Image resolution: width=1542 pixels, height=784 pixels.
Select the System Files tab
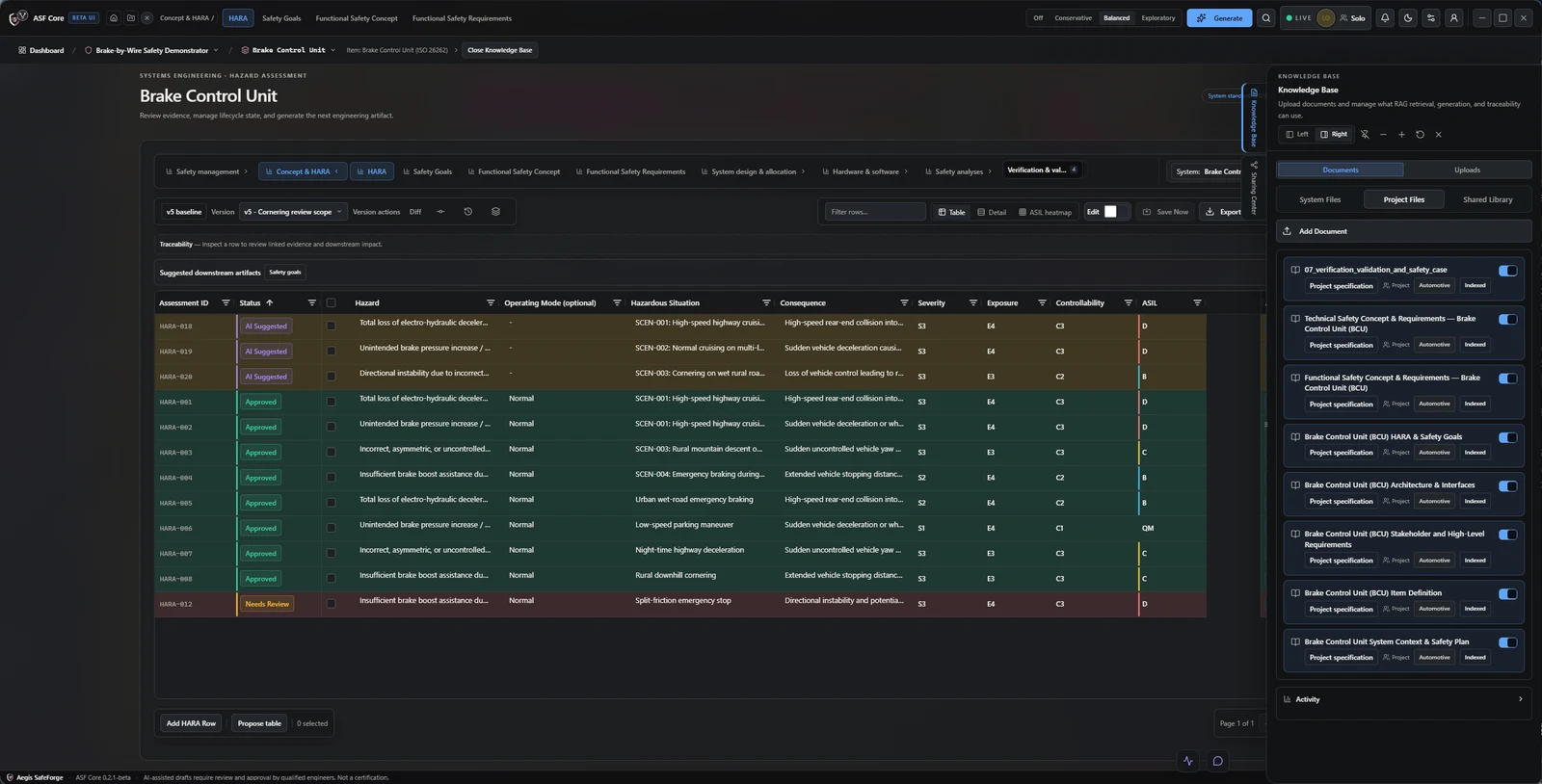pos(1319,199)
